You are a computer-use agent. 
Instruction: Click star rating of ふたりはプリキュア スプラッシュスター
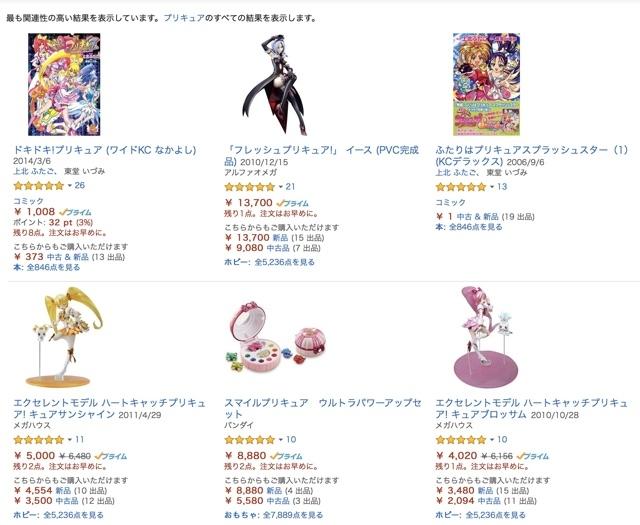click(x=461, y=186)
